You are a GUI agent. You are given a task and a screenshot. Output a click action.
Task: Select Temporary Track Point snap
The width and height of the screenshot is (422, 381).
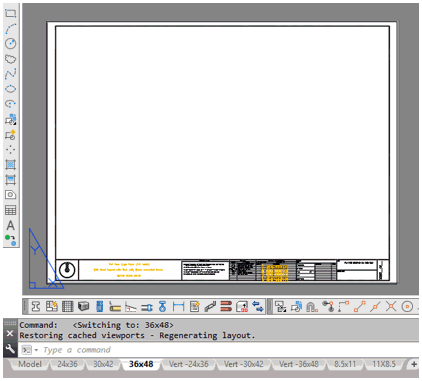pyautogui.click(x=328, y=306)
